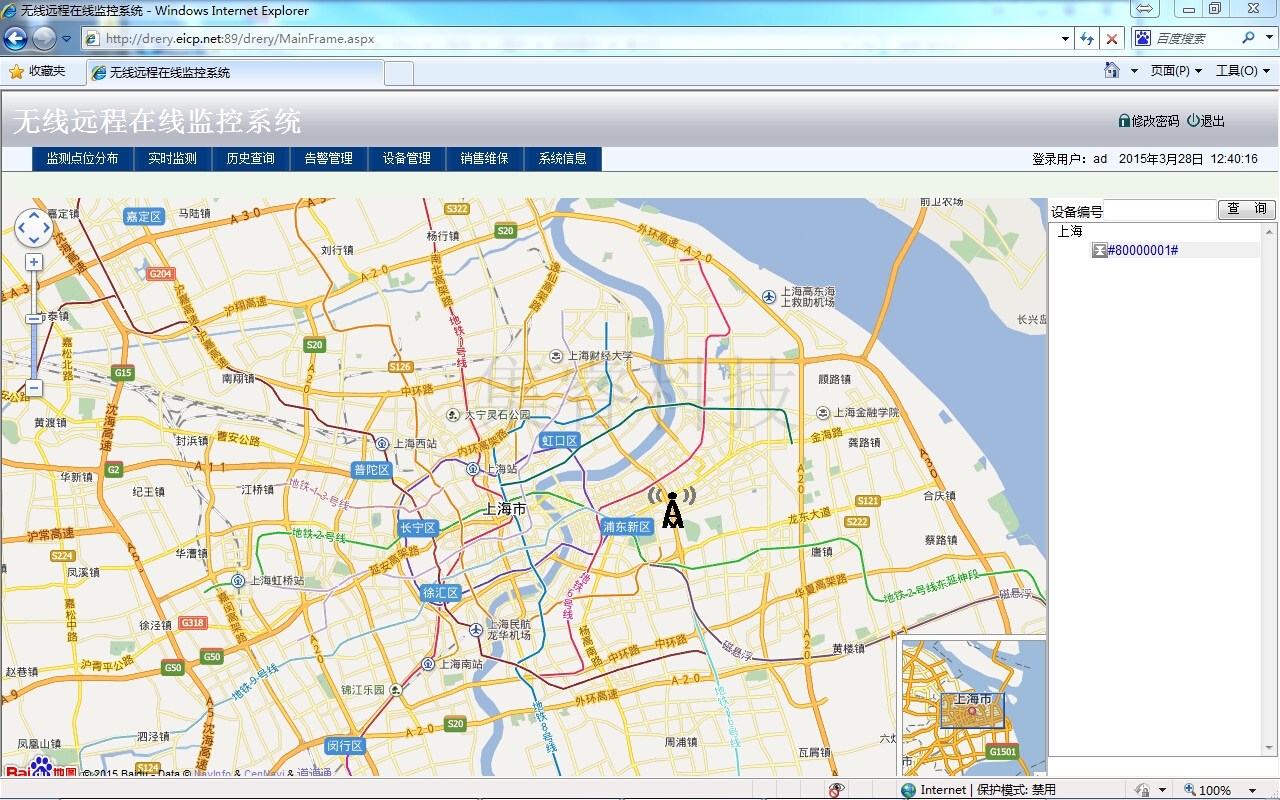Pan the map left with arrow
The height and width of the screenshot is (800, 1280).
[x=22, y=227]
